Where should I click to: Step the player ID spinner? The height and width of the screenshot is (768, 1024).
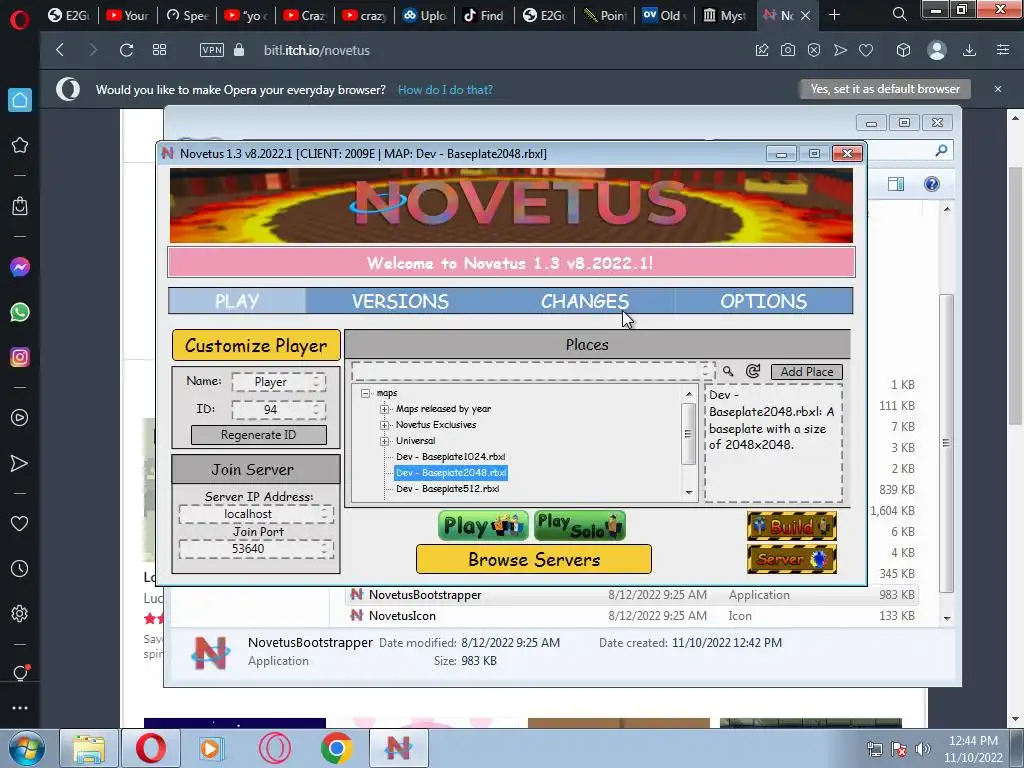click(317, 409)
